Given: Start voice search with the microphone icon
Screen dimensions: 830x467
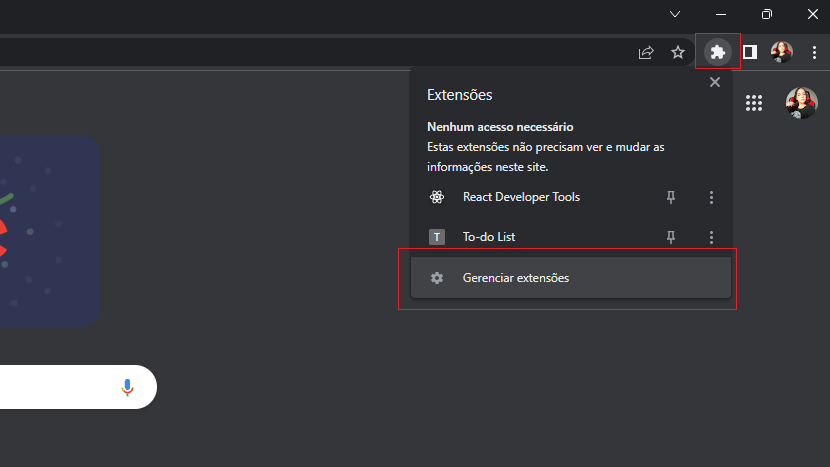Looking at the screenshot, I should 127,387.
